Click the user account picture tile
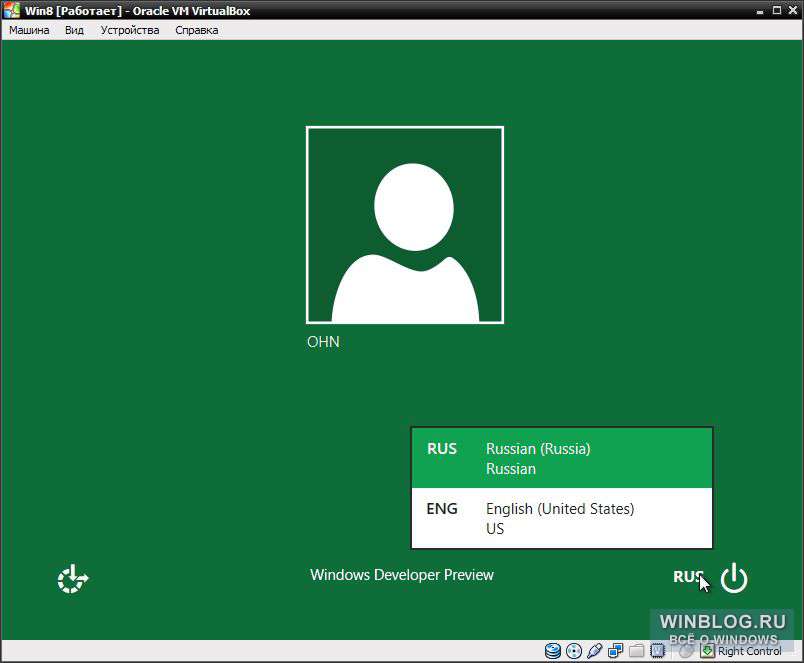The width and height of the screenshot is (804, 663). pos(405,225)
